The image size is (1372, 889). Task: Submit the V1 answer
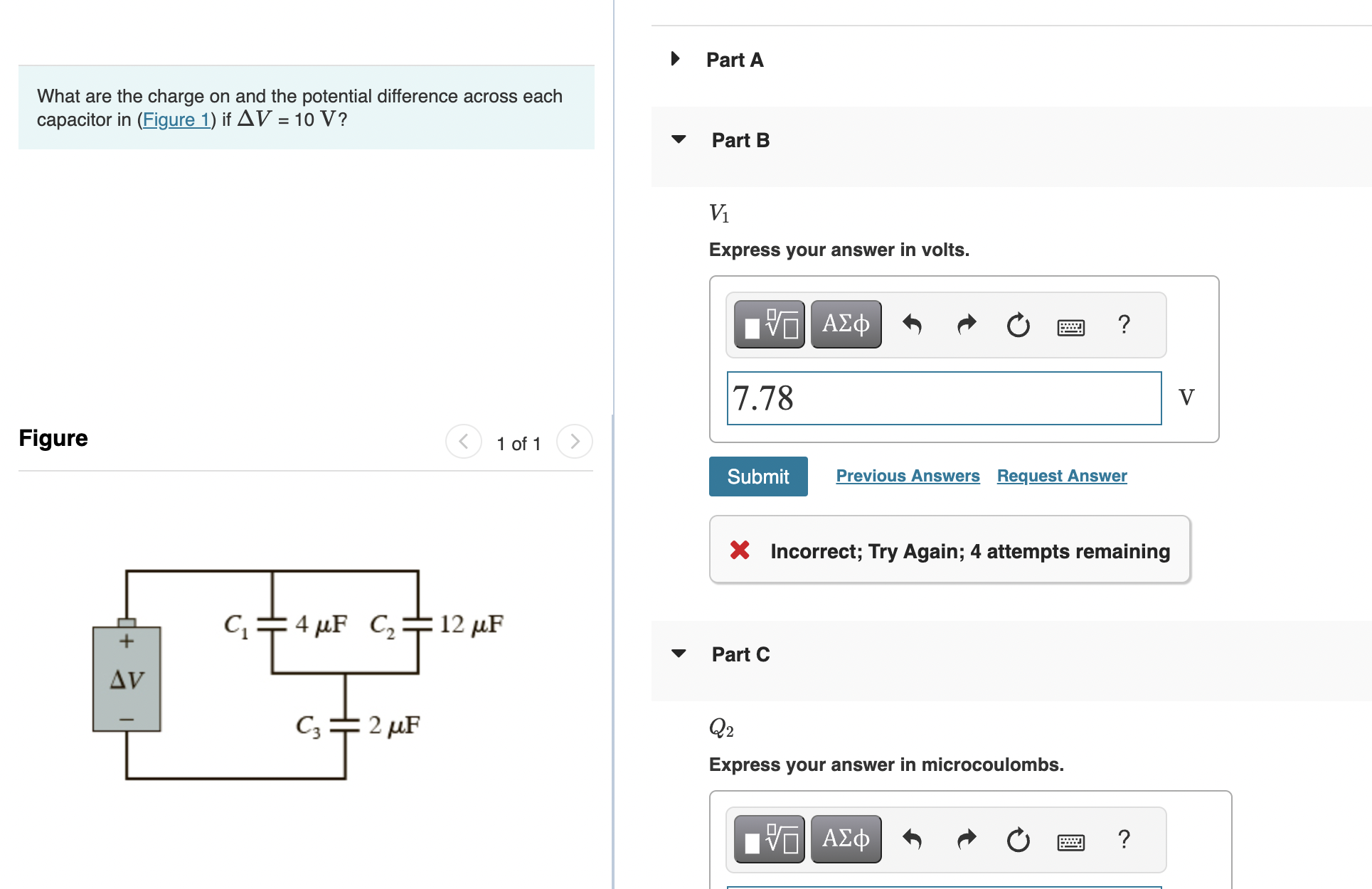coord(757,476)
